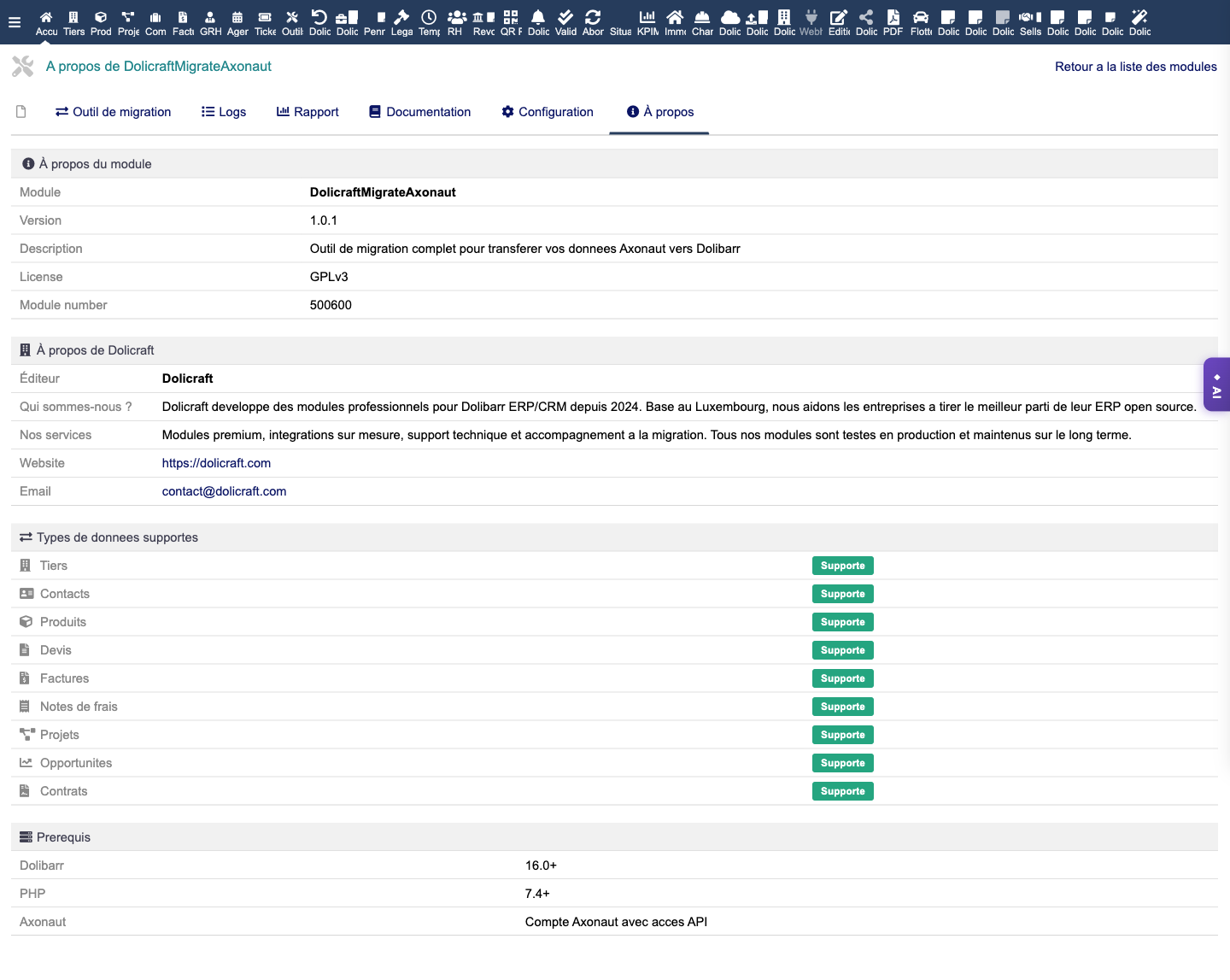The width and height of the screenshot is (1230, 980).
Task: Click the Supporte badge for Notes de frais
Action: point(842,707)
